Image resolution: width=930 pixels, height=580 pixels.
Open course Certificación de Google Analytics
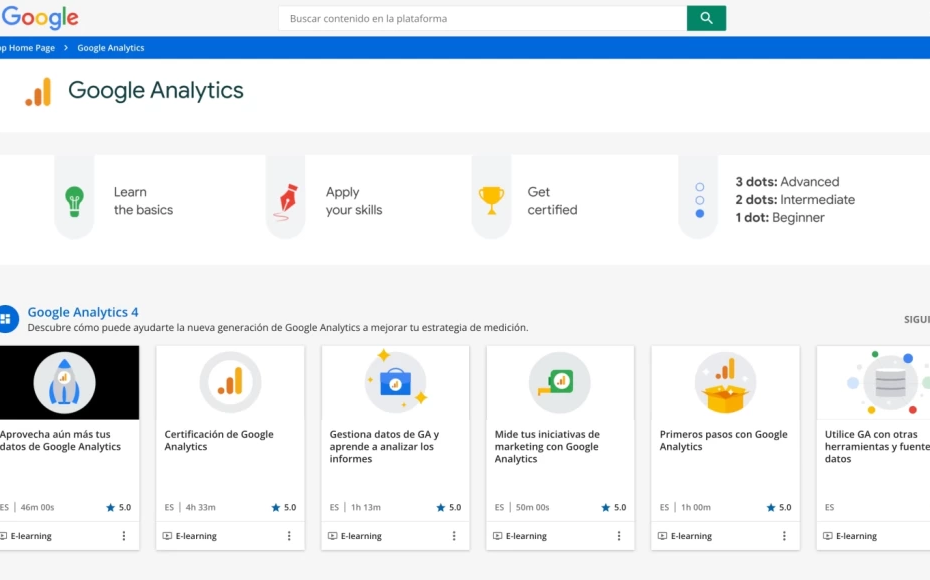tap(219, 441)
